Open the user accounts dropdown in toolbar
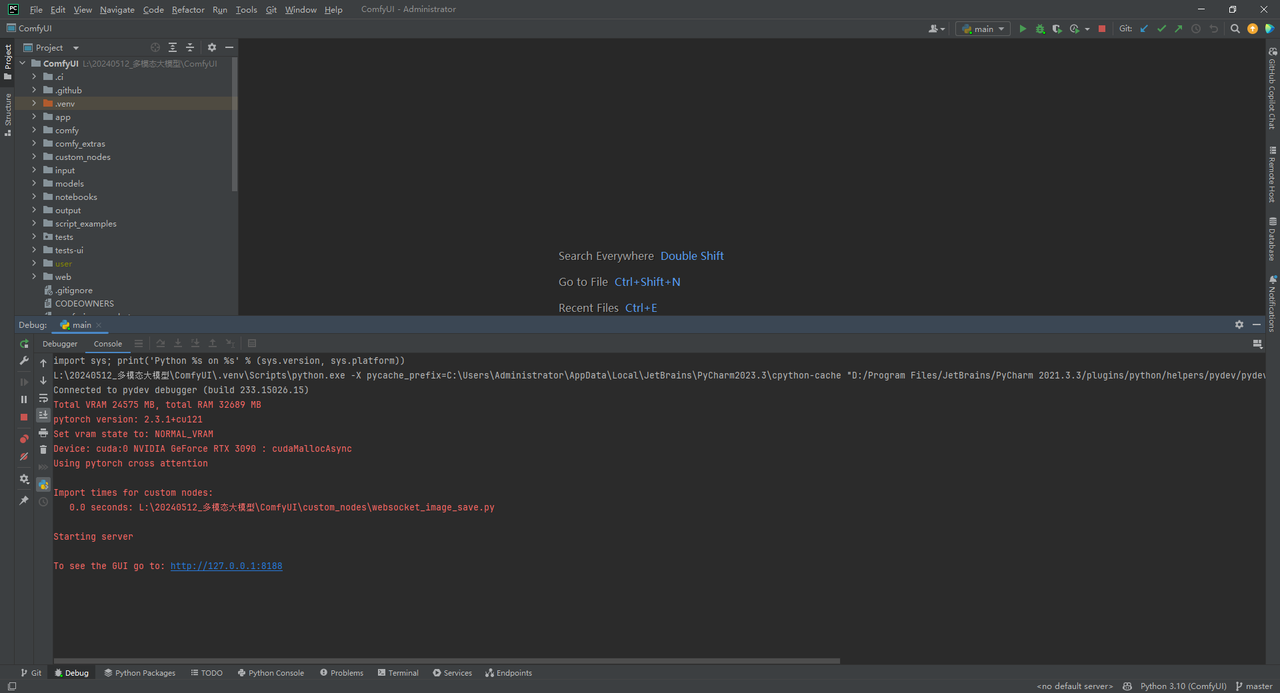 point(937,29)
